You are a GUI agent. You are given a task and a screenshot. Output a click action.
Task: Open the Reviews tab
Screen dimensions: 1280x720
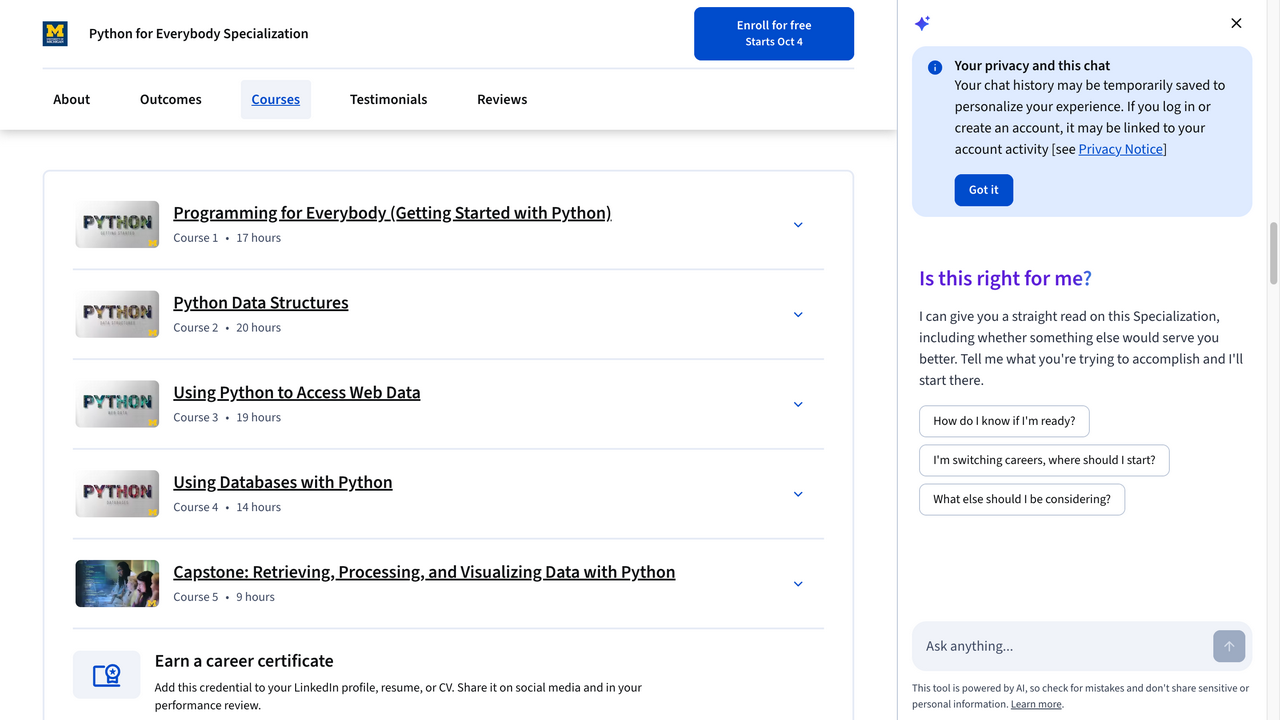(x=502, y=99)
